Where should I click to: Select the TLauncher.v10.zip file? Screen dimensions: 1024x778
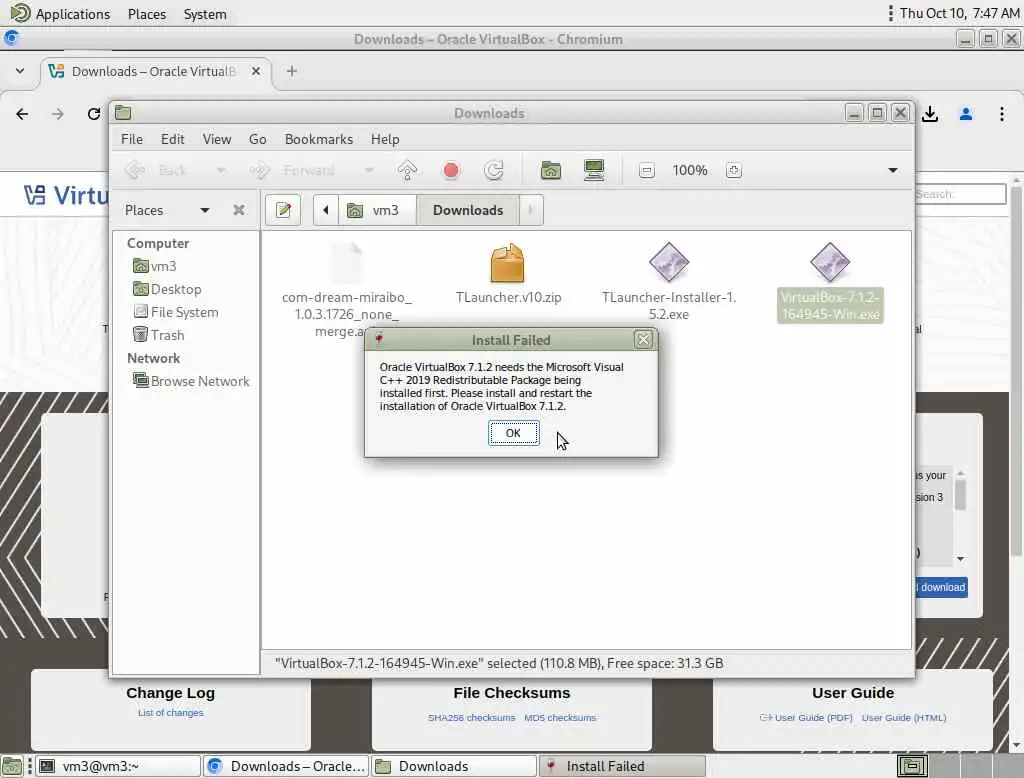pos(508,273)
